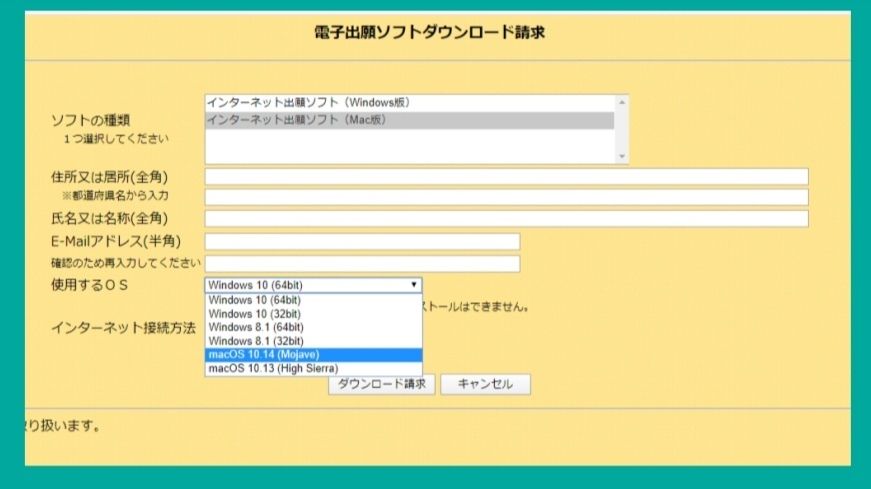This screenshot has width=871, height=489.
Task: Click the E-Mailアドレス input field
Action: pyautogui.click(x=362, y=242)
